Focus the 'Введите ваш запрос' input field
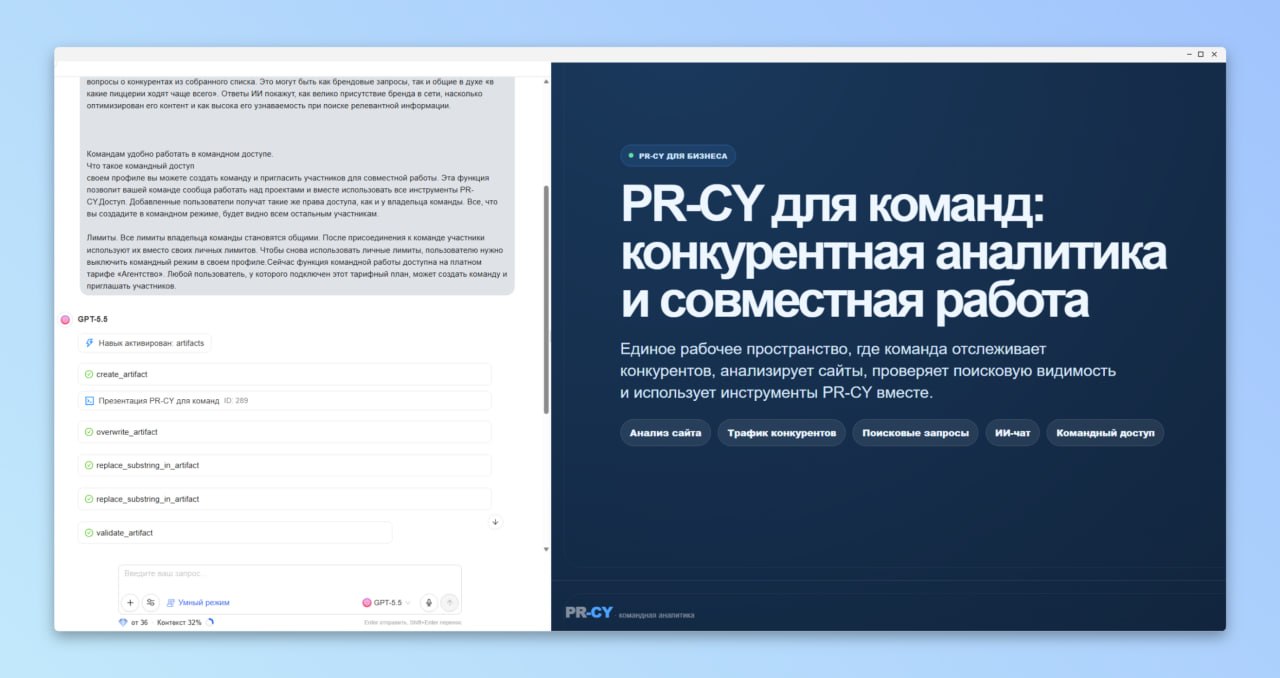 [290, 575]
